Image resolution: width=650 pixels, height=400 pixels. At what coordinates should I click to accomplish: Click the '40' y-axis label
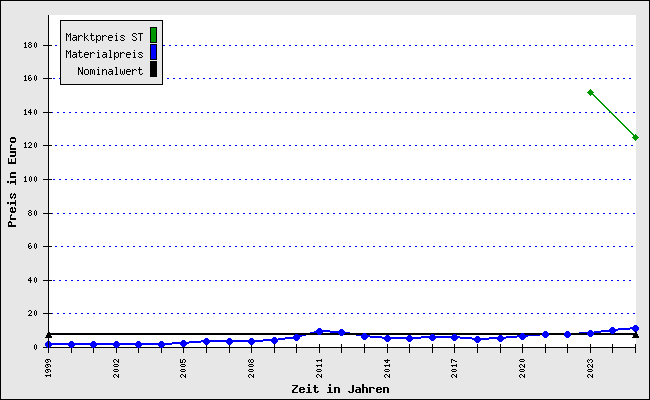[33, 280]
